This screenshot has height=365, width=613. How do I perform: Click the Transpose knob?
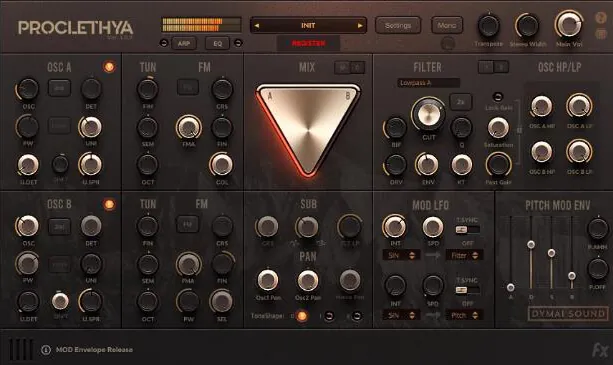pyautogui.click(x=489, y=26)
